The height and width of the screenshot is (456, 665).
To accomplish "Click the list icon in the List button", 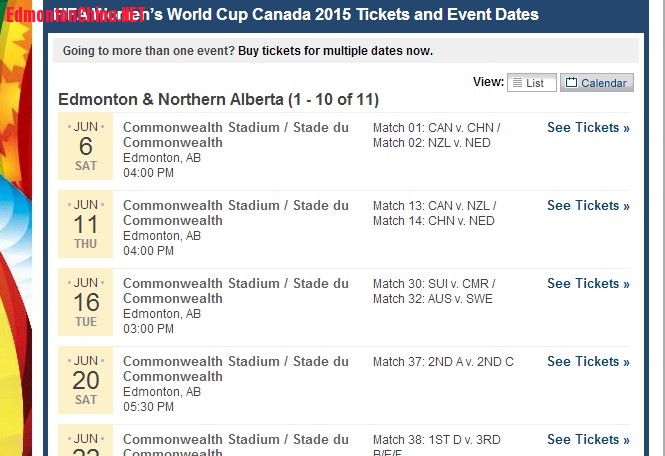I will (518, 83).
